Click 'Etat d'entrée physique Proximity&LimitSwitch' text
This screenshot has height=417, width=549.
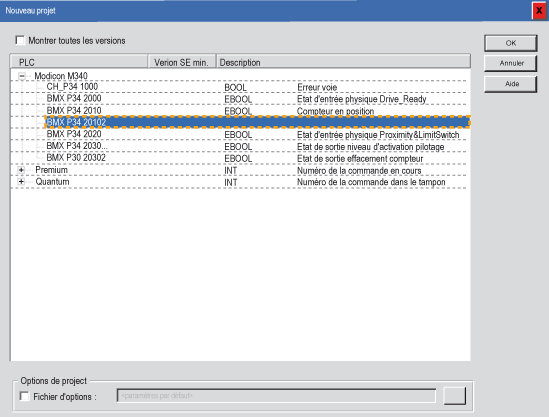click(x=378, y=135)
